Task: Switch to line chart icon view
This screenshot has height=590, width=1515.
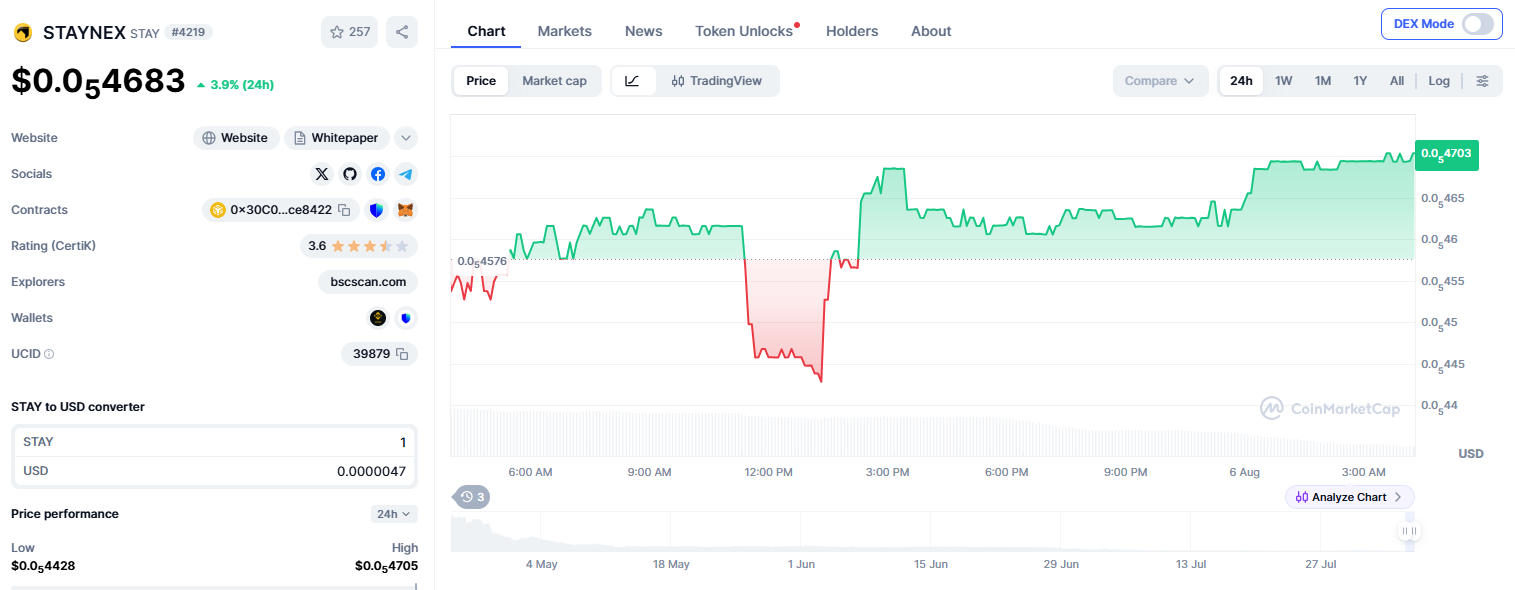Action: (x=633, y=81)
